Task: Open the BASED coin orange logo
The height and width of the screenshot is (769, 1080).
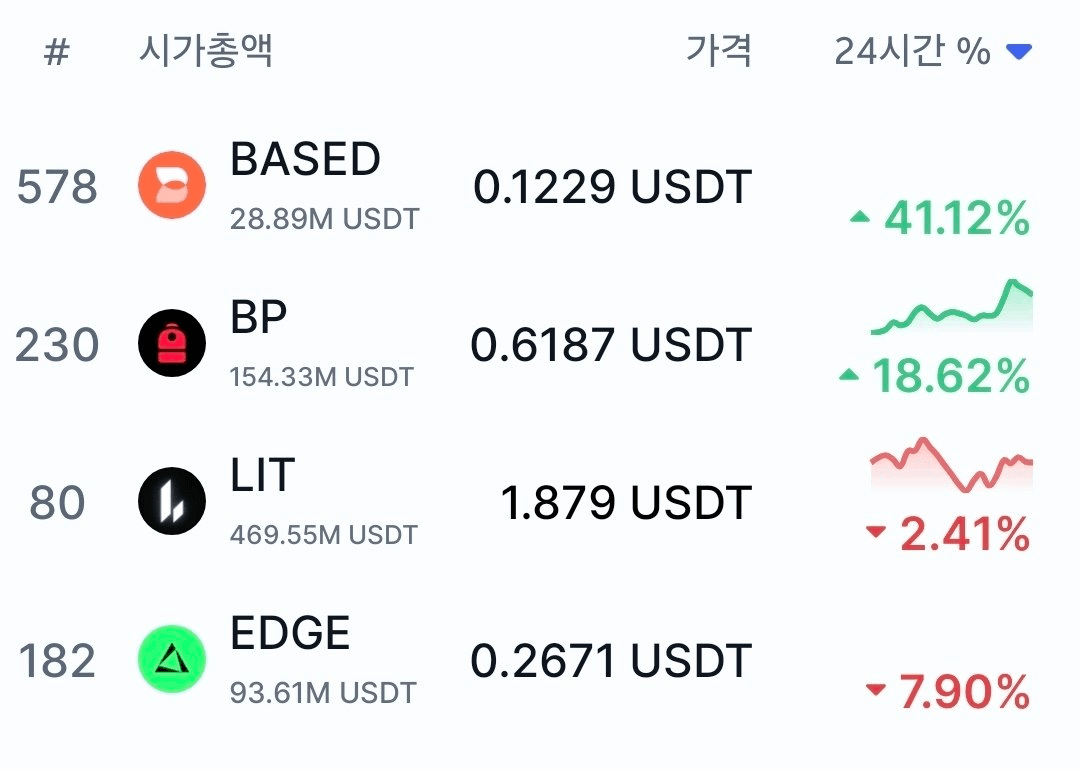Action: click(172, 185)
